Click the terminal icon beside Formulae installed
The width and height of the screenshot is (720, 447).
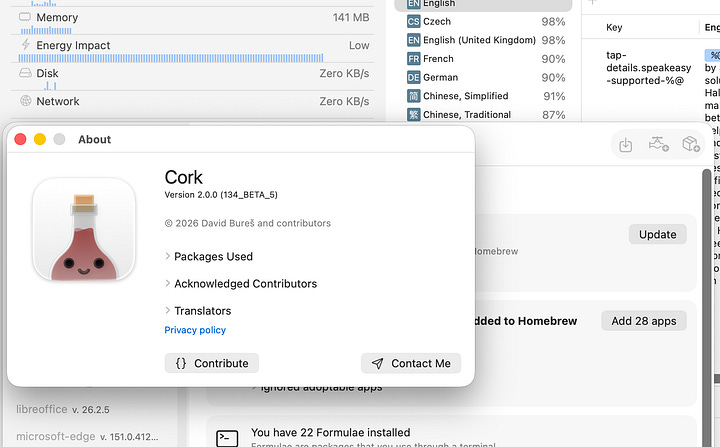pyautogui.click(x=227, y=438)
